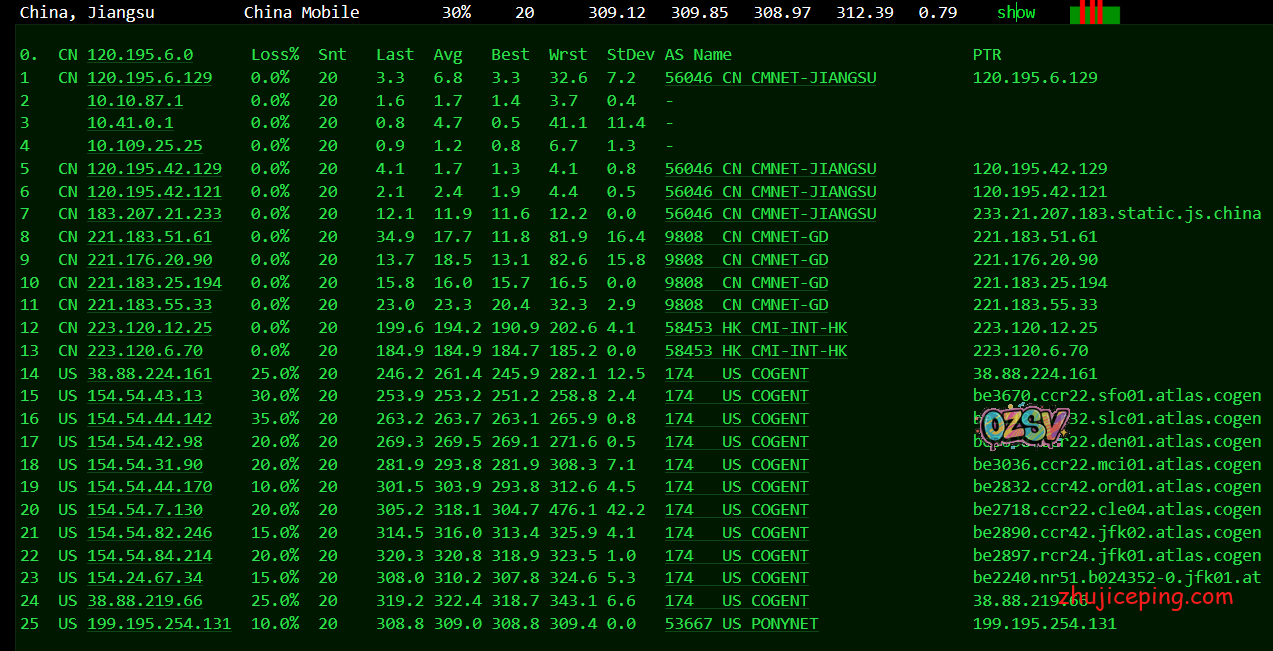Select the 10.10.87.1 hop address
The width and height of the screenshot is (1273, 651).
[x=135, y=101]
